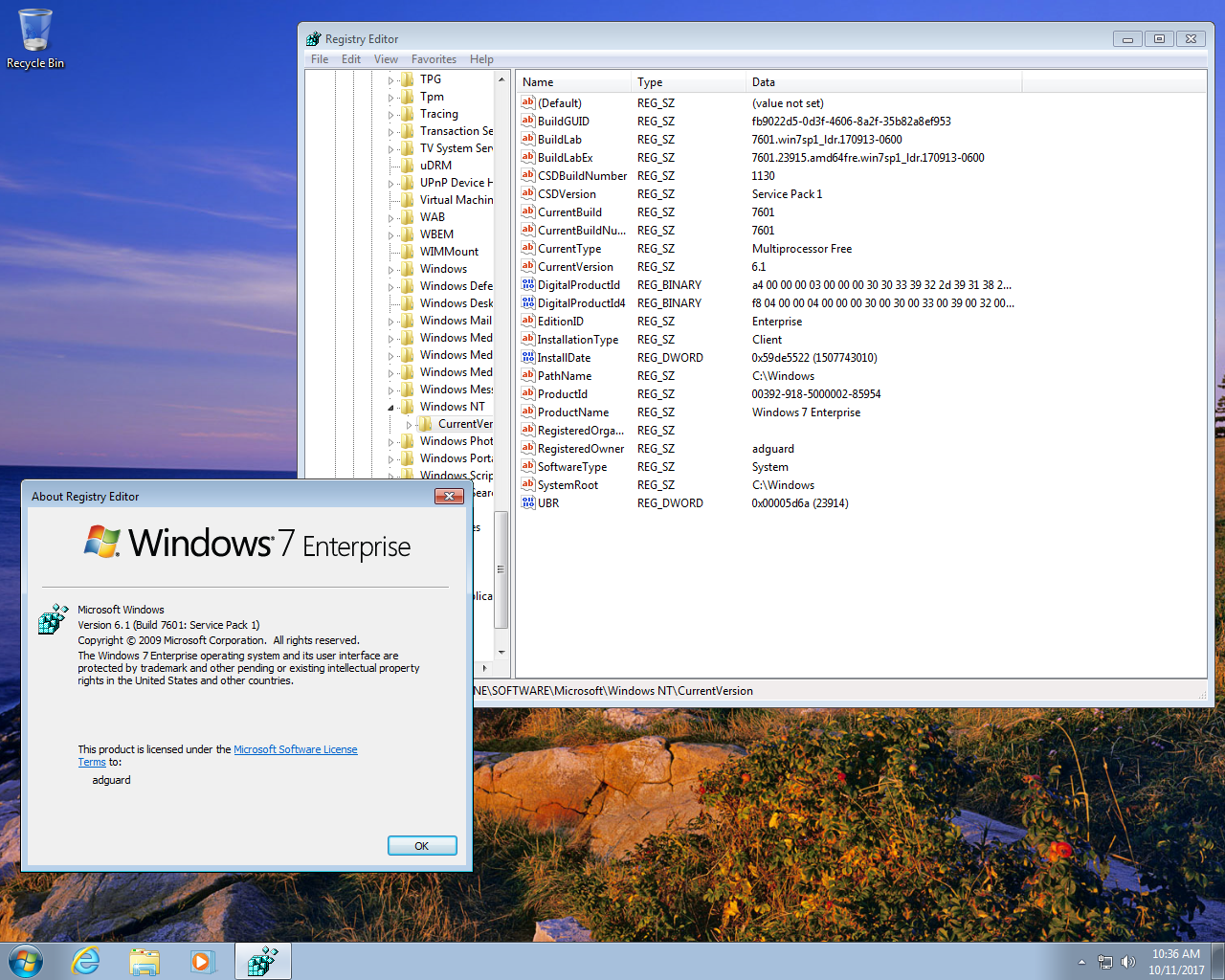Click the string icon beside (Default) value
This screenshot has height=980, width=1225.
point(528,102)
